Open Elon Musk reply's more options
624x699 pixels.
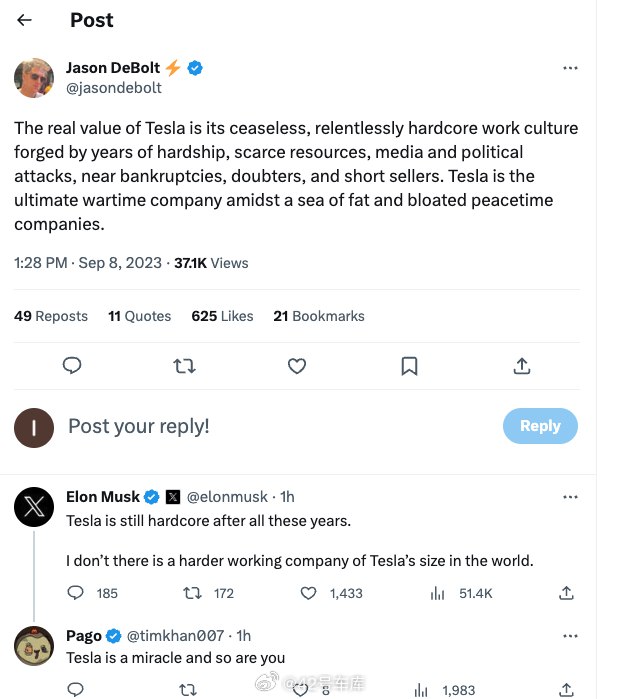[x=570, y=497]
